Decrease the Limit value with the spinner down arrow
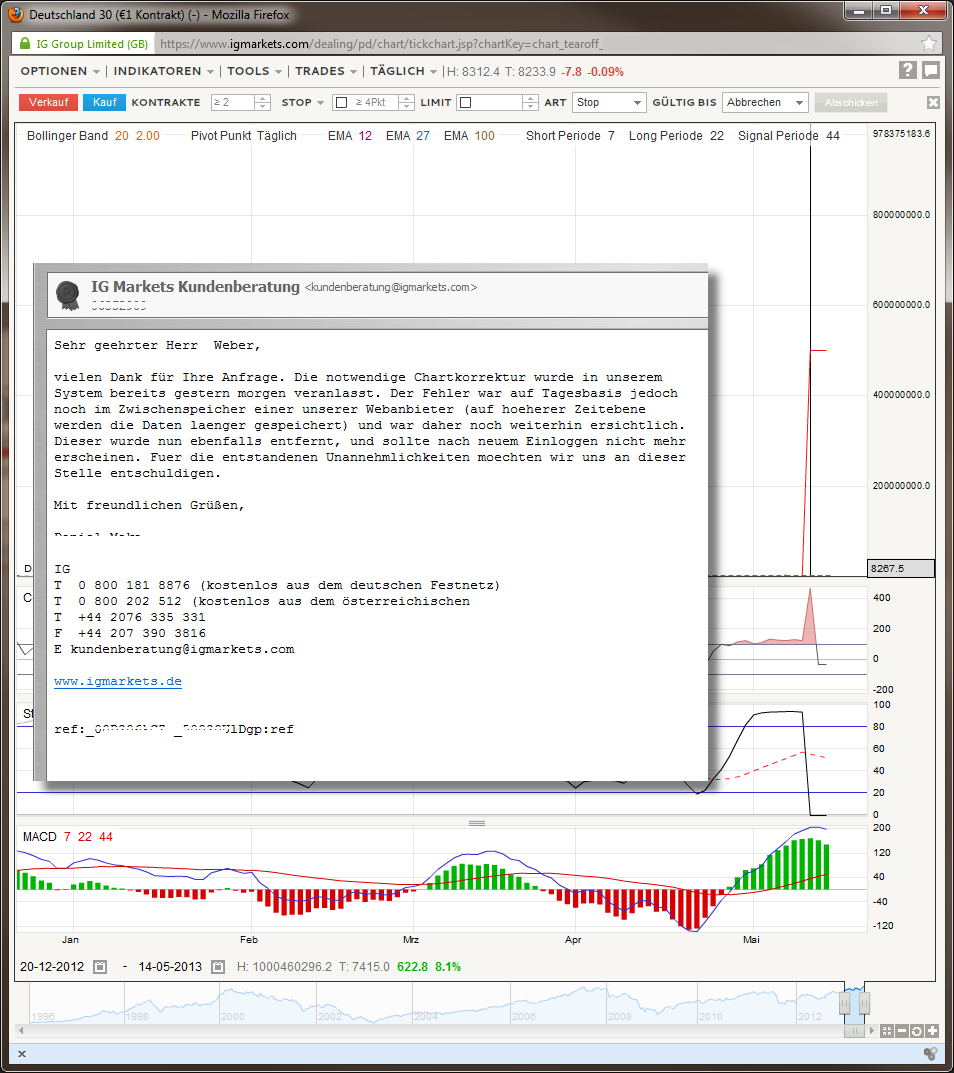Screen dimensions: 954x1073 [x=530, y=107]
